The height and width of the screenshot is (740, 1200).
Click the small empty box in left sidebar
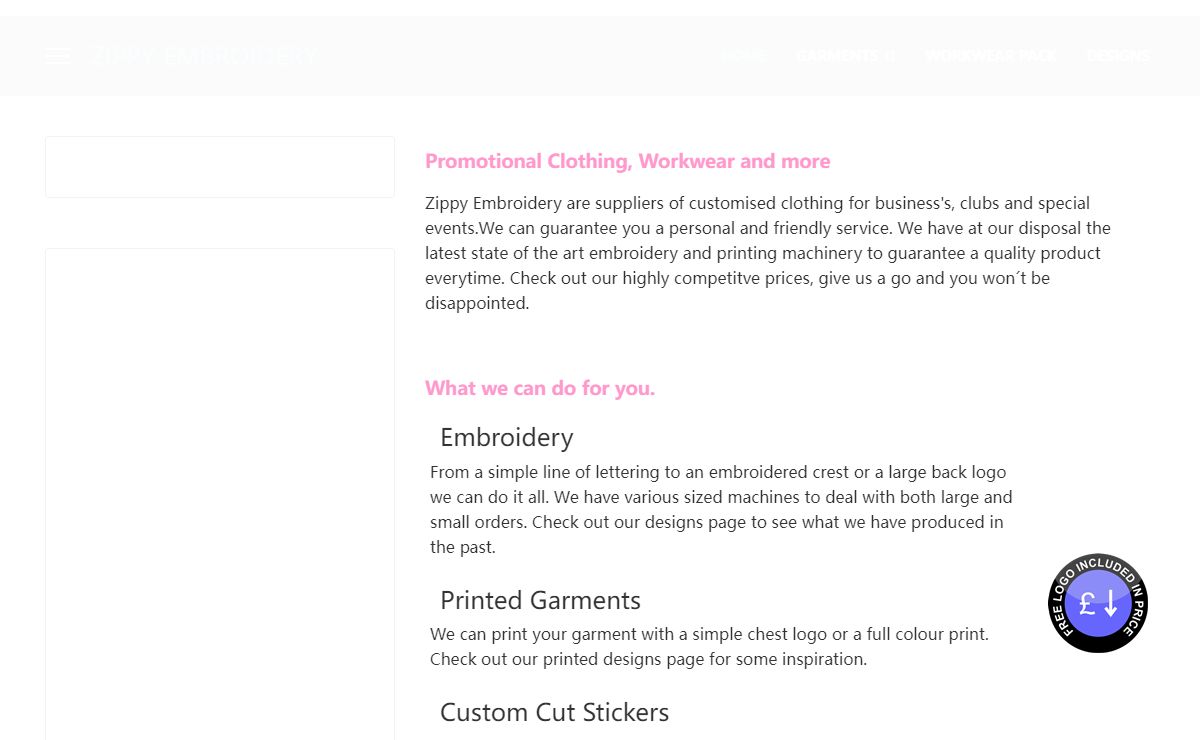click(x=220, y=167)
